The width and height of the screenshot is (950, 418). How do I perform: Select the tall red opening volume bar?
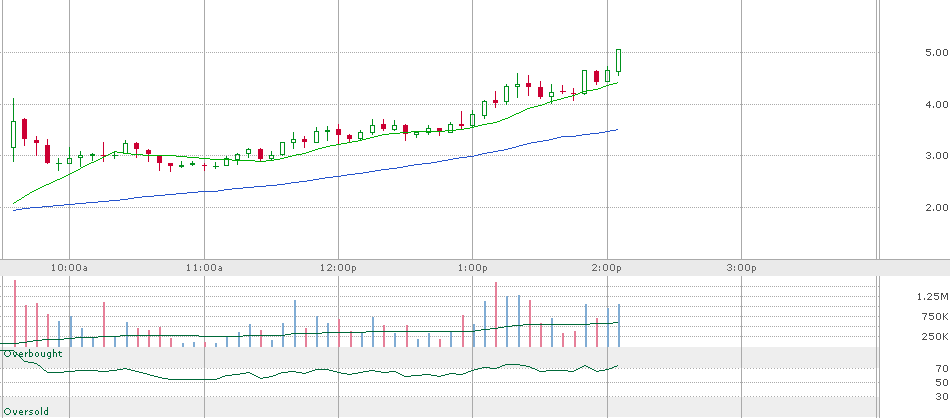(15, 313)
